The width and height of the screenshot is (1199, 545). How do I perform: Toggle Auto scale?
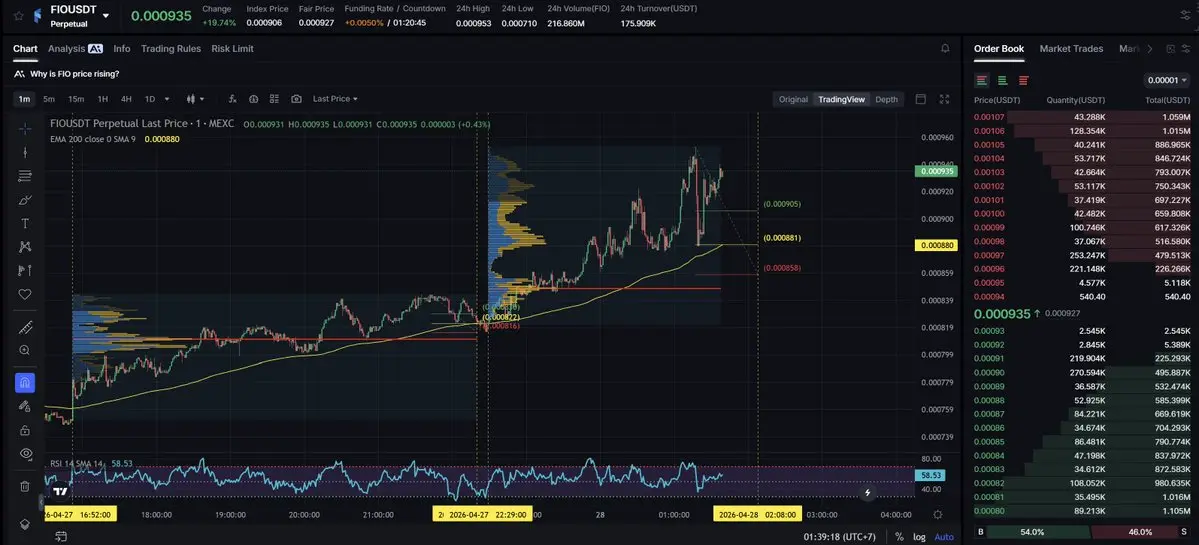944,537
